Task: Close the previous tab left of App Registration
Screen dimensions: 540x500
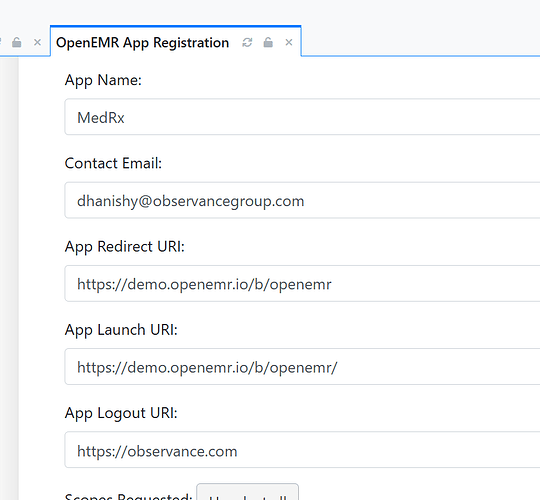Action: 38,42
